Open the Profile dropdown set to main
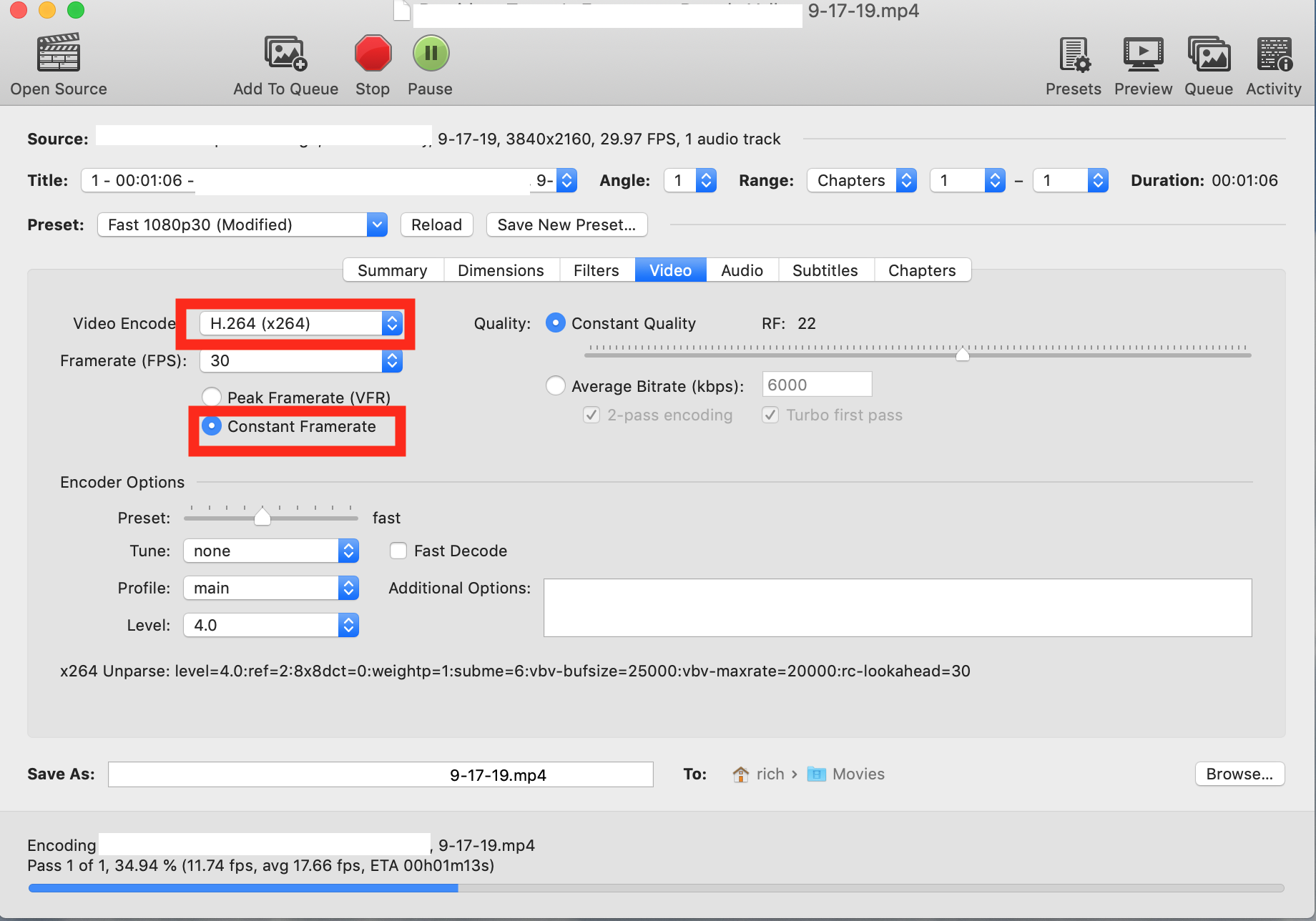 point(271,588)
